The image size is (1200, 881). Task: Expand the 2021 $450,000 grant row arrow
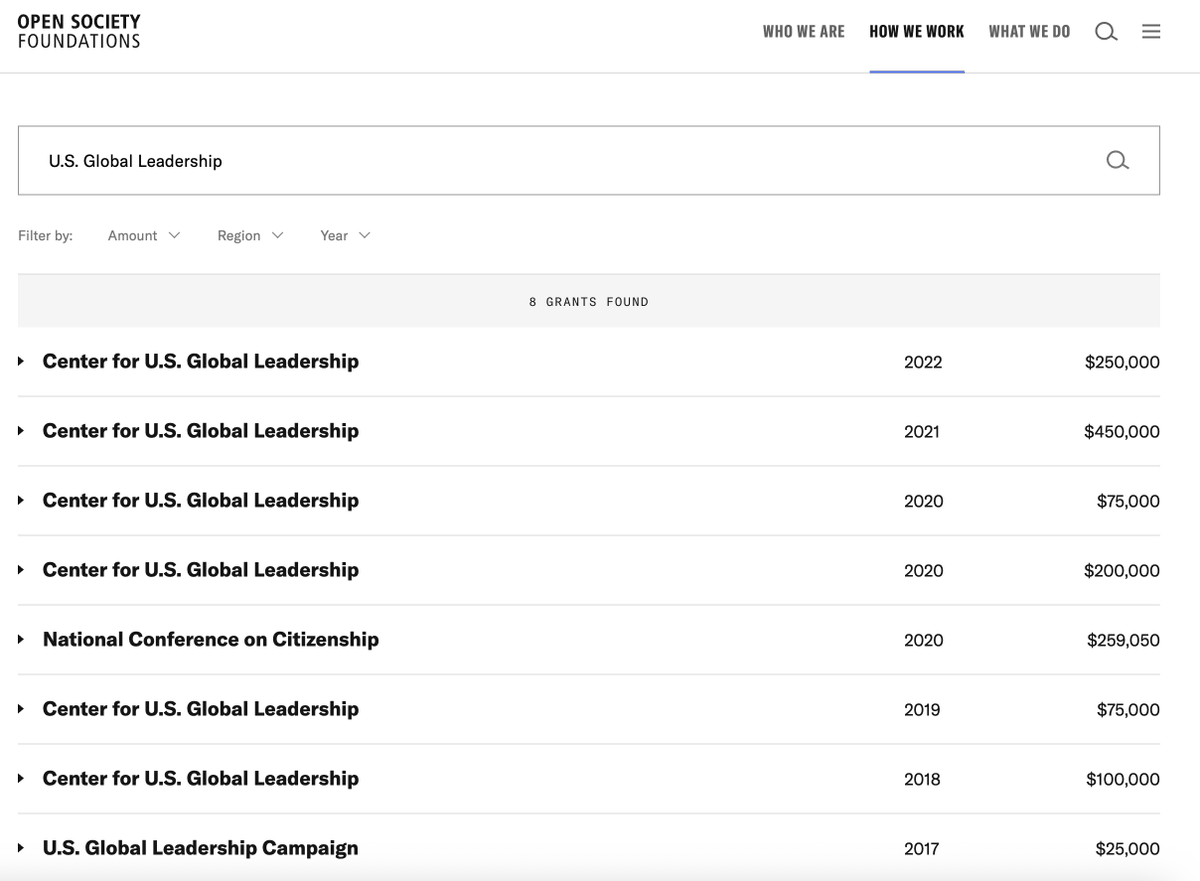(21, 431)
